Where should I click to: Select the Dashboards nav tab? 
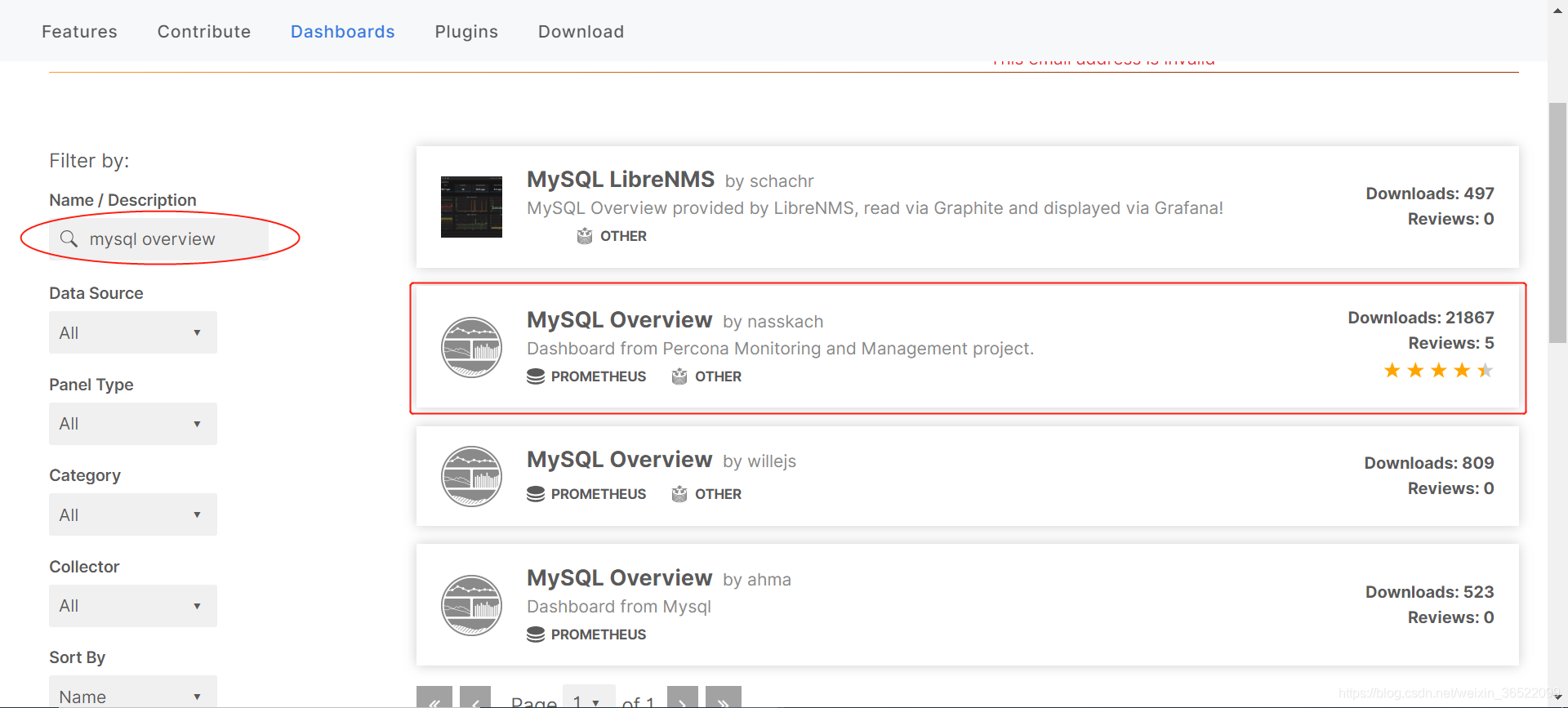coord(343,32)
